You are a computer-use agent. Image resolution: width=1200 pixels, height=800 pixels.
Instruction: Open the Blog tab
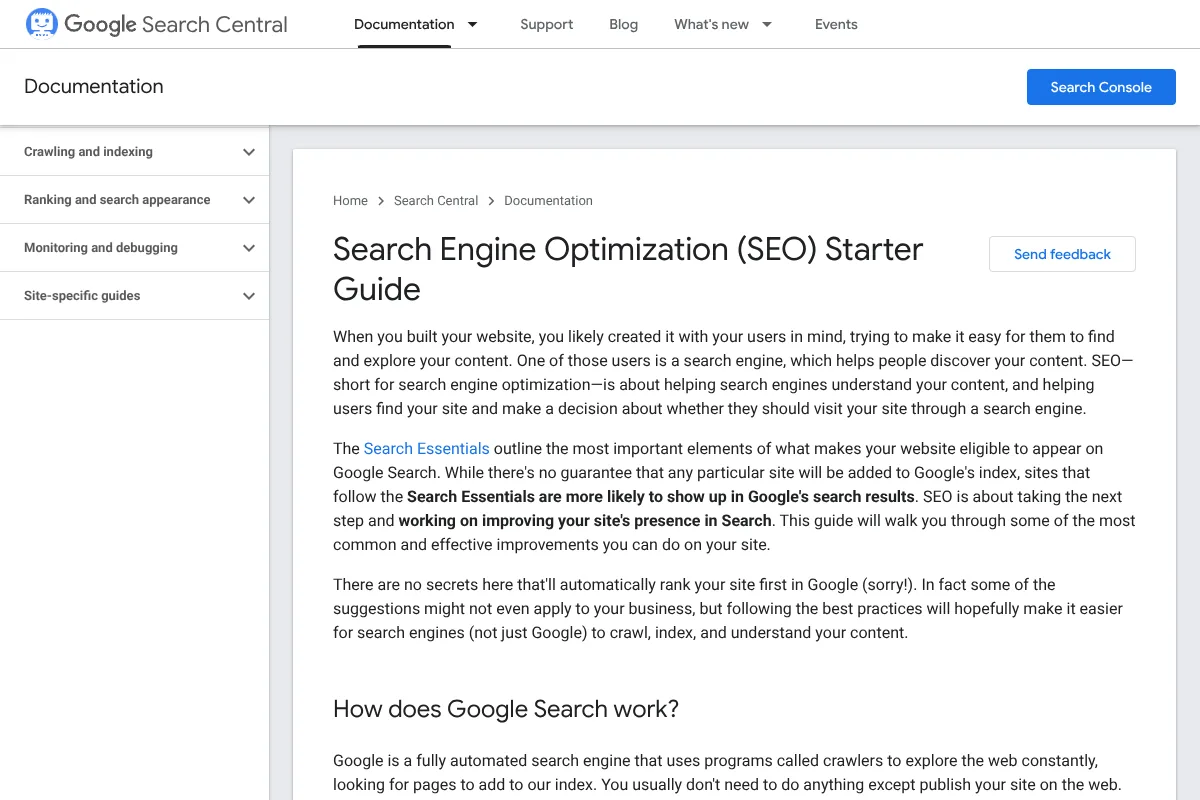tap(623, 24)
